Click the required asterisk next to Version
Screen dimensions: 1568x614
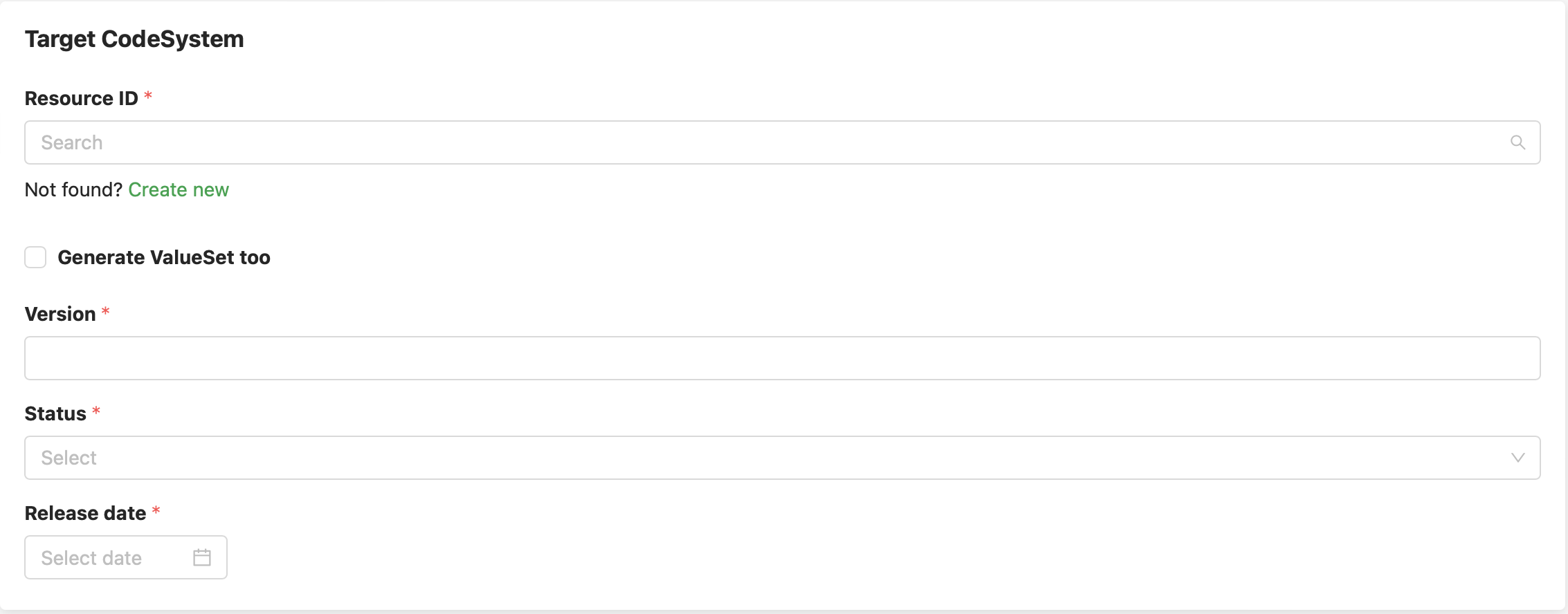(x=106, y=313)
